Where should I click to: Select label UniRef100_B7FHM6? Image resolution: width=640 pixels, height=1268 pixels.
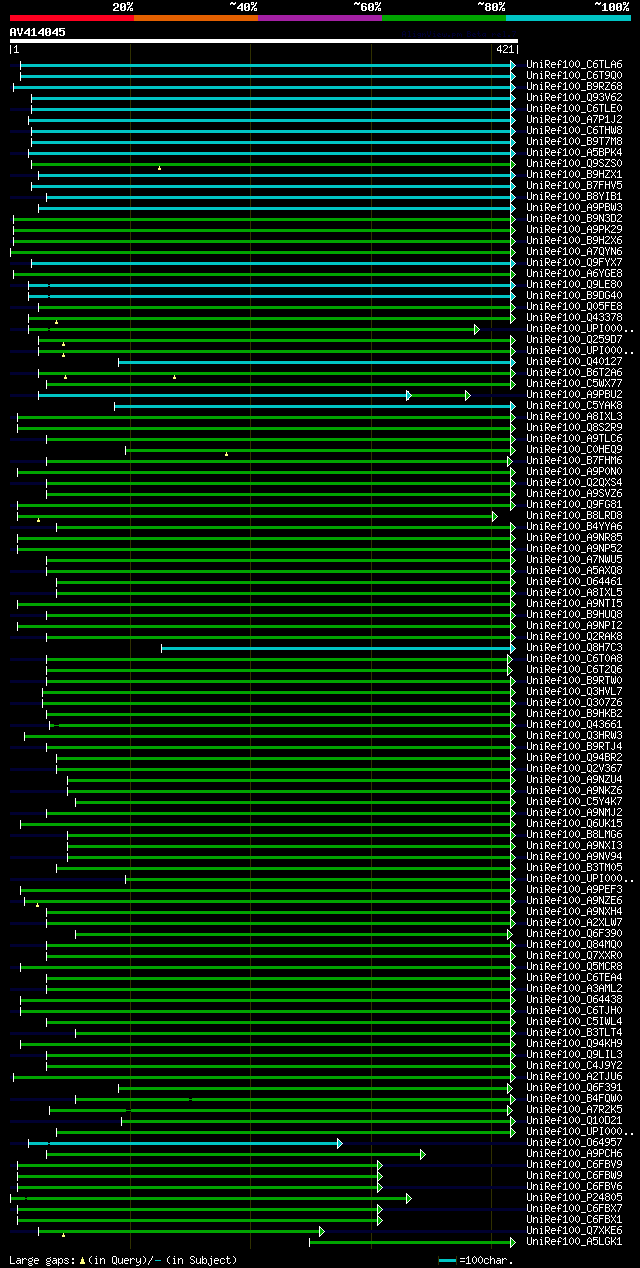tap(574, 461)
